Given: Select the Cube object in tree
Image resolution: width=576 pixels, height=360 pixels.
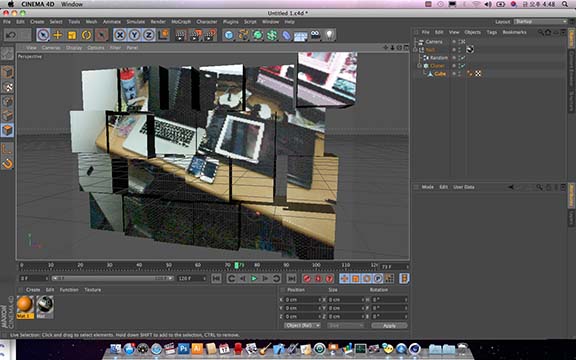Looking at the screenshot, I should [x=440, y=74].
